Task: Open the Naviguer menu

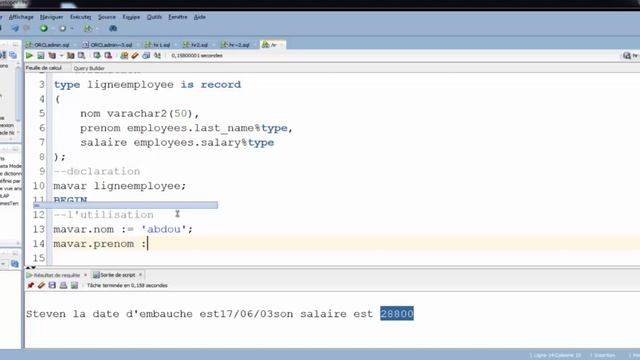Action: click(51, 17)
